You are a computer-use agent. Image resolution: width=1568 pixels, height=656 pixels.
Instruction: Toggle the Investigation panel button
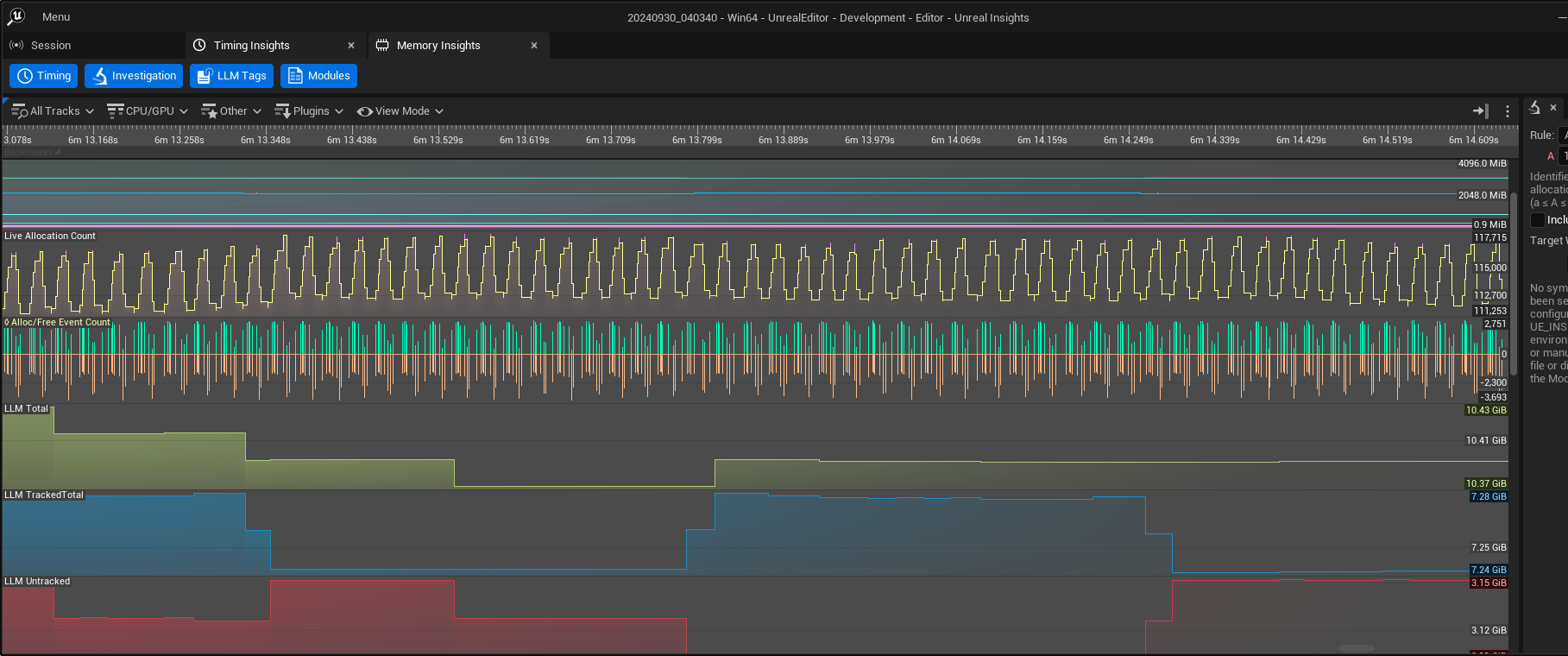(134, 76)
